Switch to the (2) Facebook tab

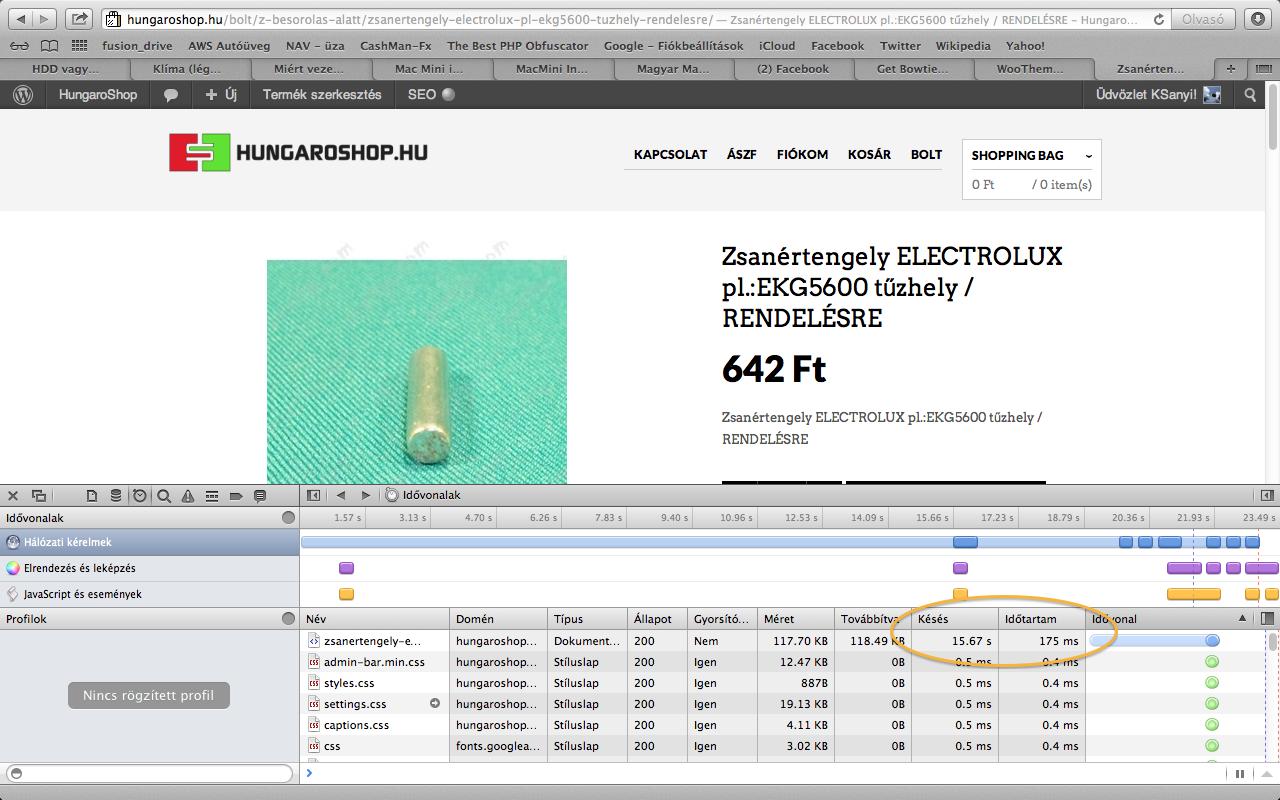click(793, 68)
